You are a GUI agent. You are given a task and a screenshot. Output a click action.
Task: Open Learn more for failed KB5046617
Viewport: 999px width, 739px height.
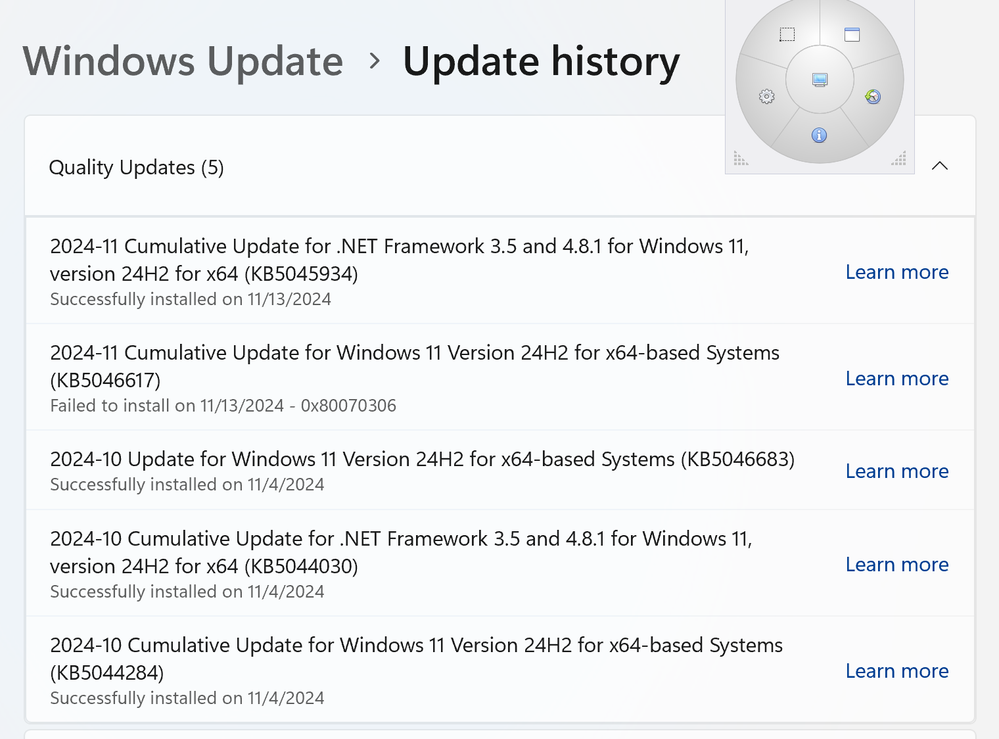coord(897,378)
